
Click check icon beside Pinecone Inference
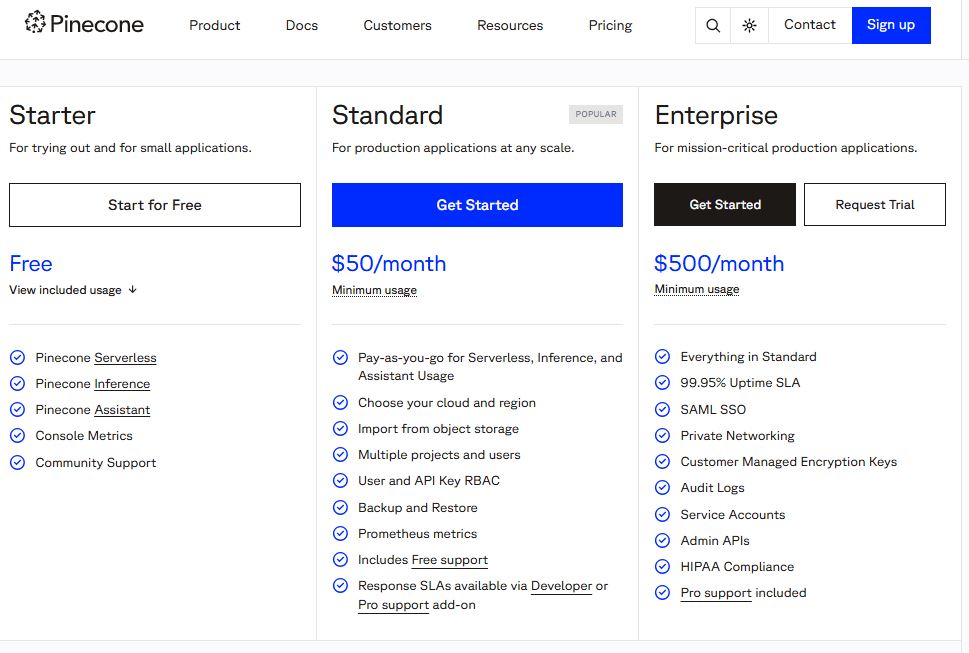(x=17, y=384)
